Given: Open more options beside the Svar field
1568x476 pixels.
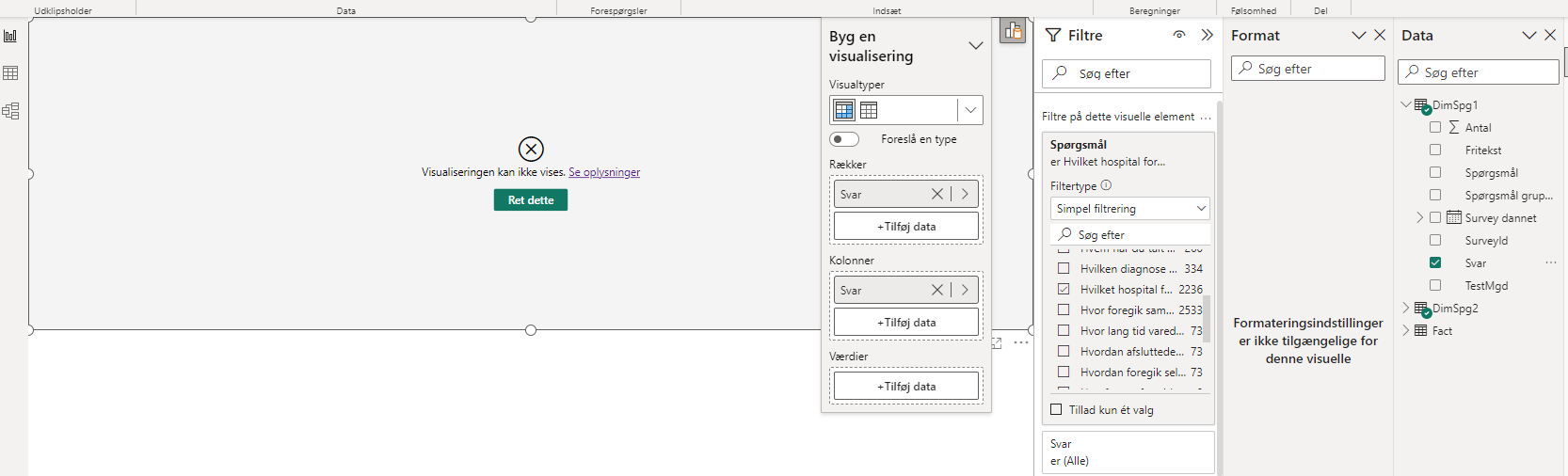Looking at the screenshot, I should point(1550,262).
